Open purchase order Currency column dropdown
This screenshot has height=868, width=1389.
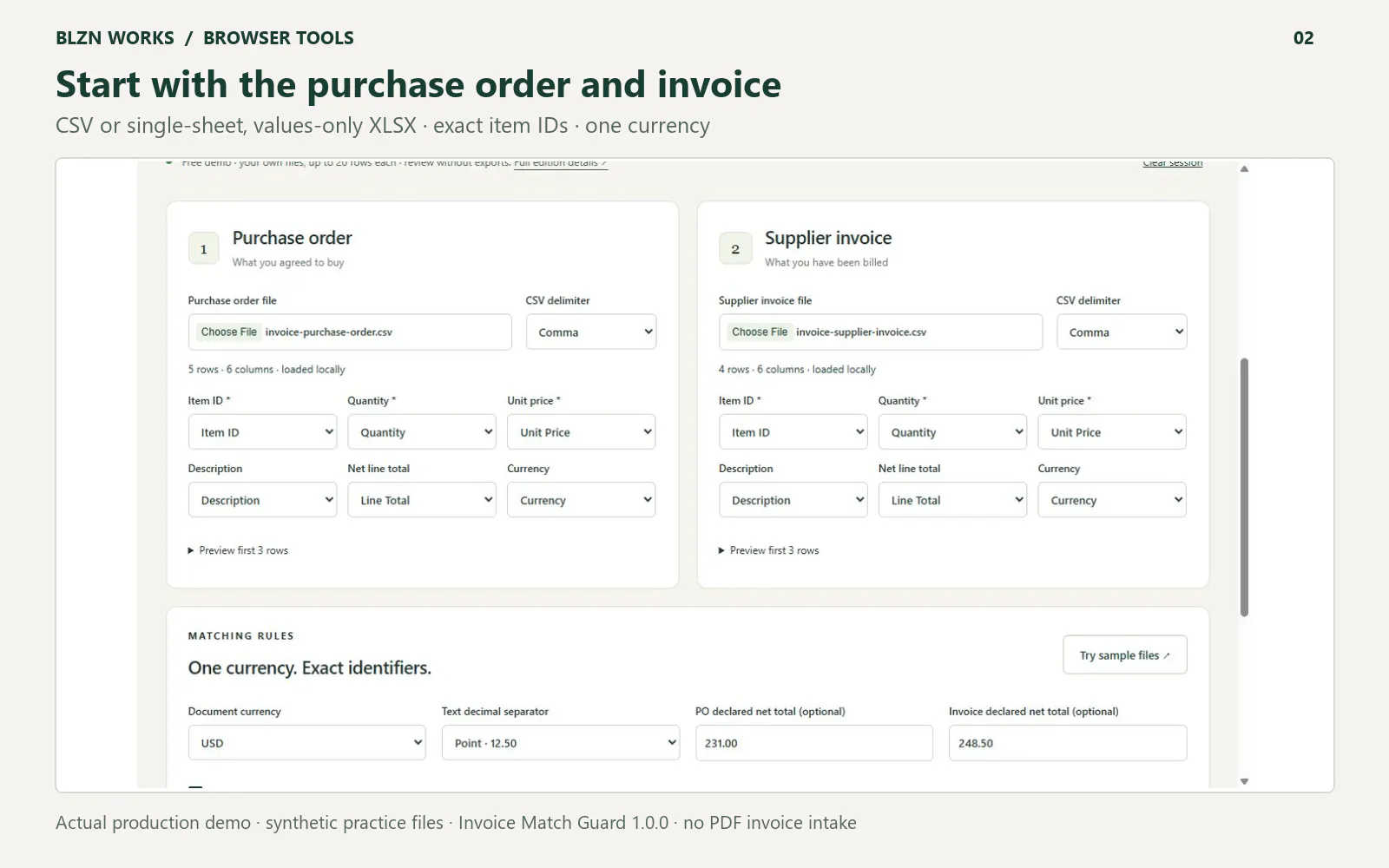pos(582,500)
